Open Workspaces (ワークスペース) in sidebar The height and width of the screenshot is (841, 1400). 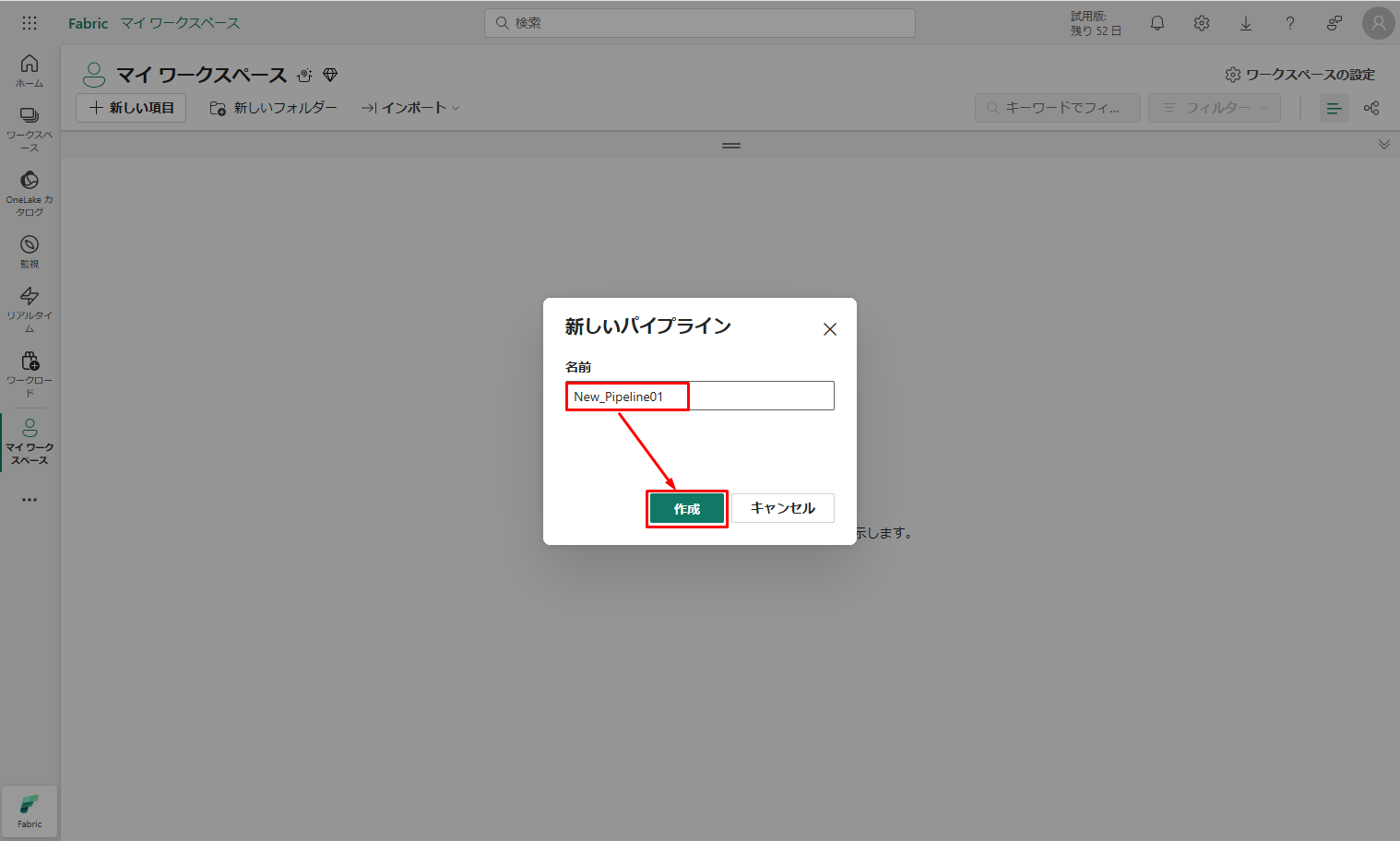click(x=30, y=129)
